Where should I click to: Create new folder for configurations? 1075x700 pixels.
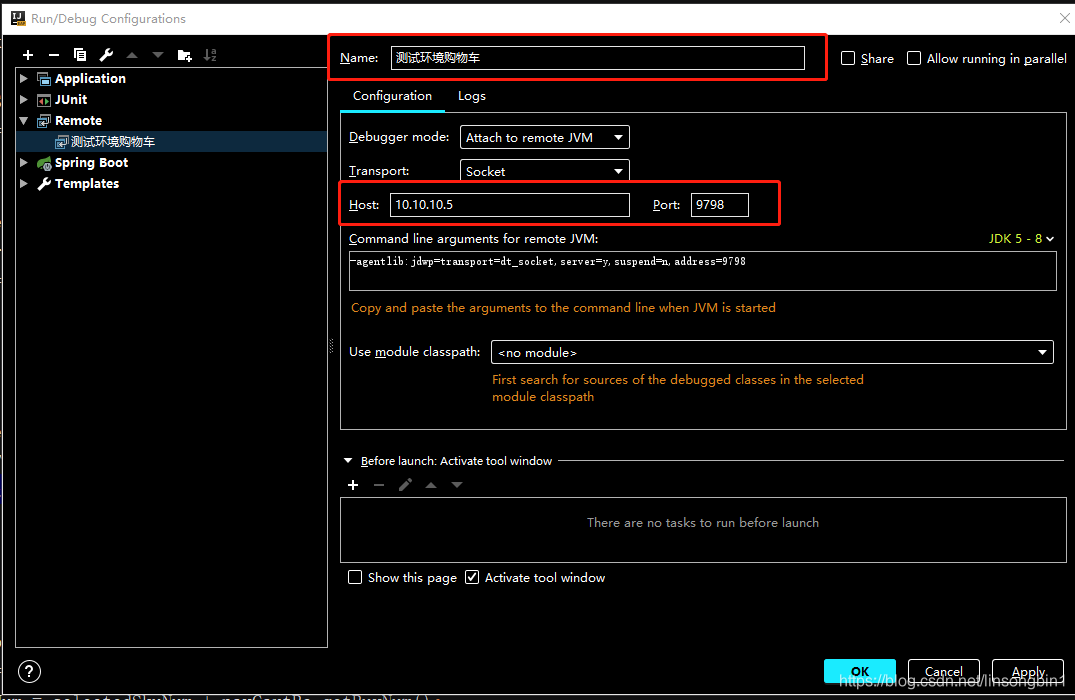click(184, 55)
